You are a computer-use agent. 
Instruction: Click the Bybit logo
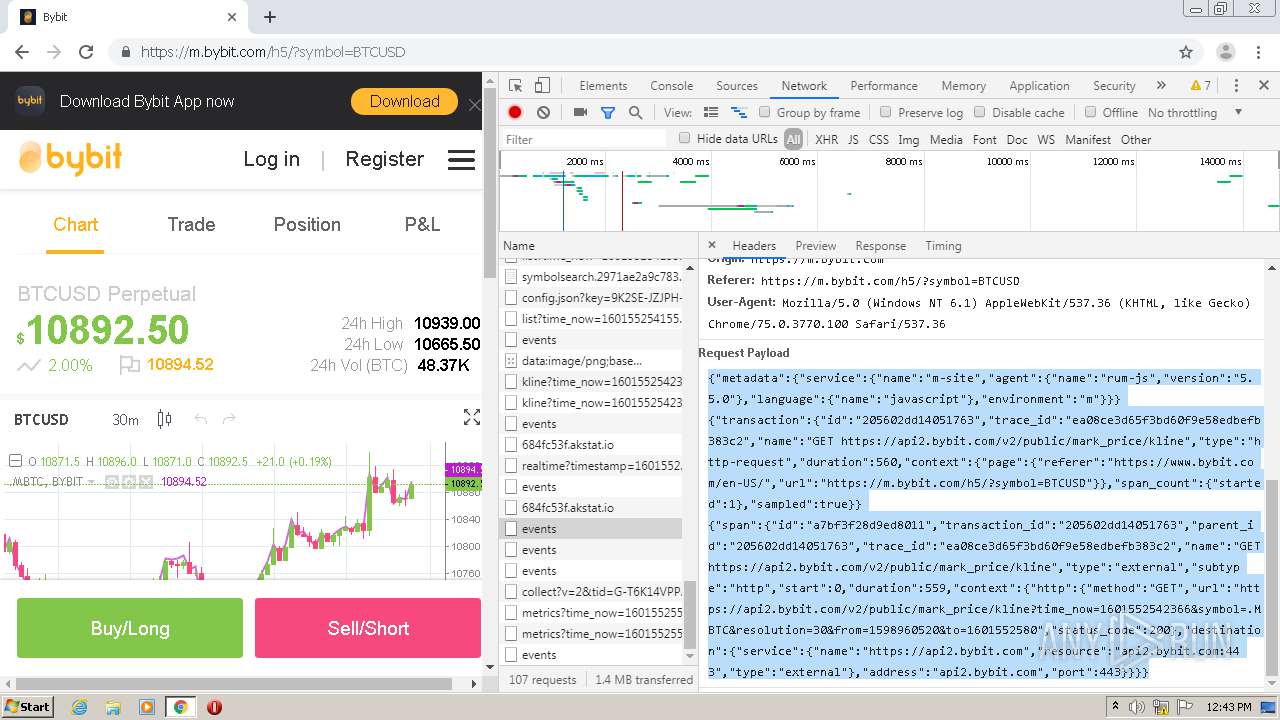click(x=70, y=158)
